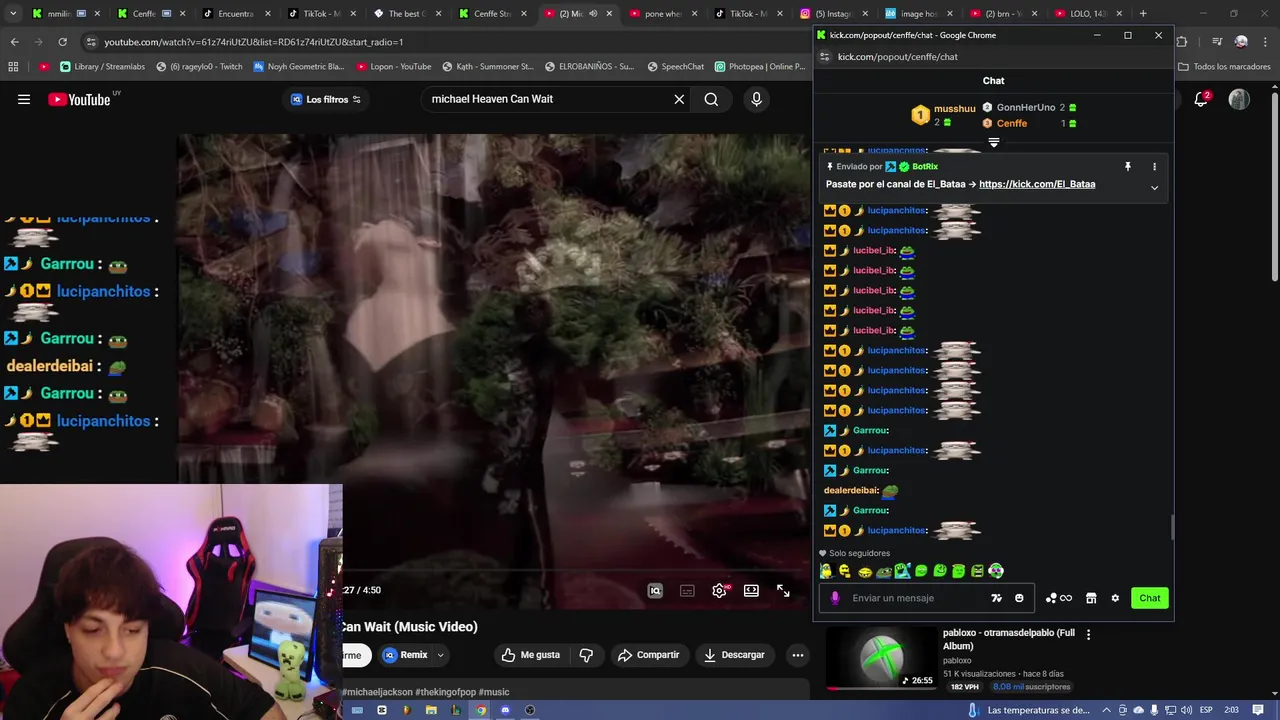Open the Los filtros options
Screen dimensions: 1280x720
pos(326,99)
